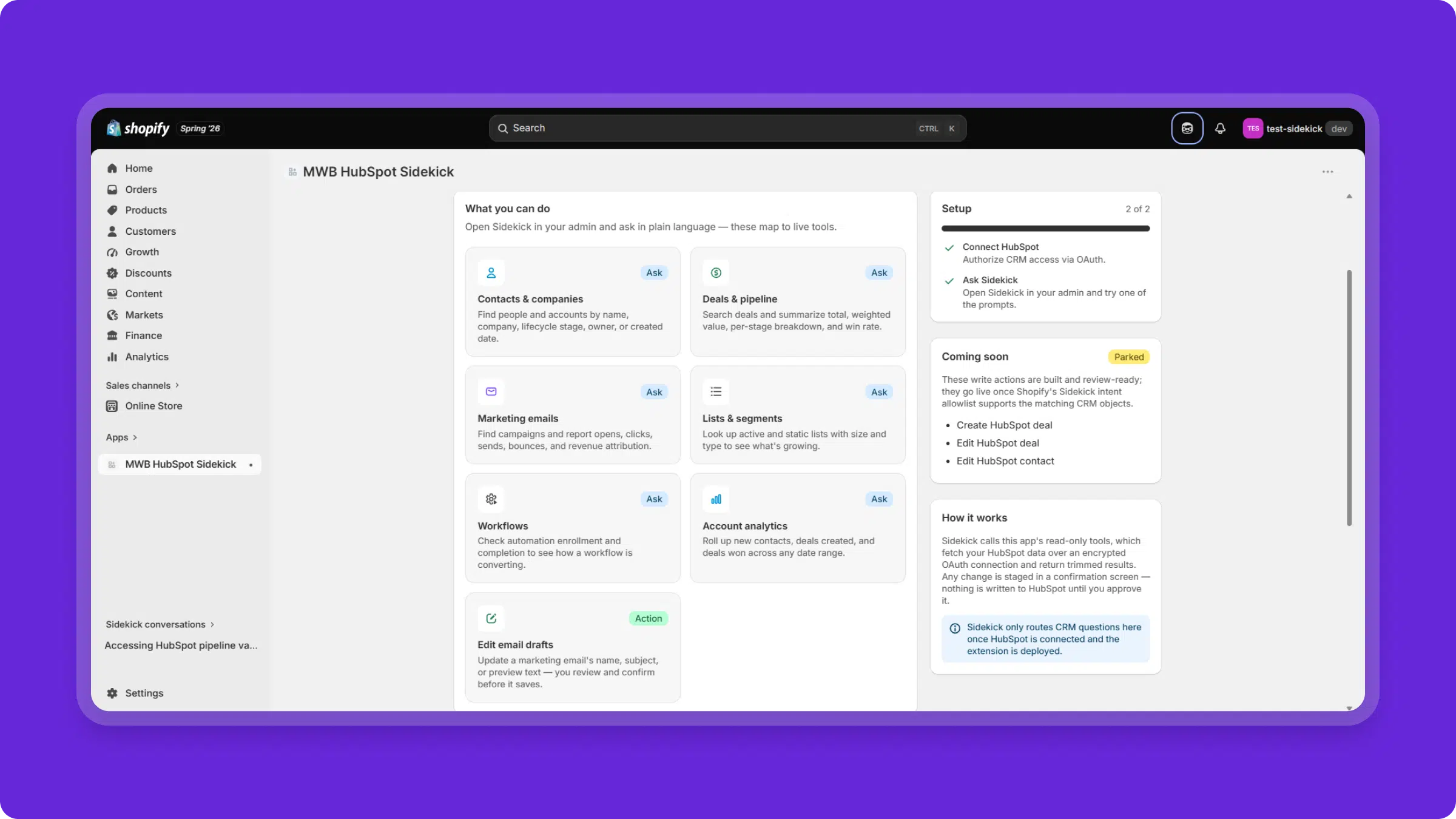Click Ask on Contacts & companies card
1456x819 pixels.
pos(654,273)
